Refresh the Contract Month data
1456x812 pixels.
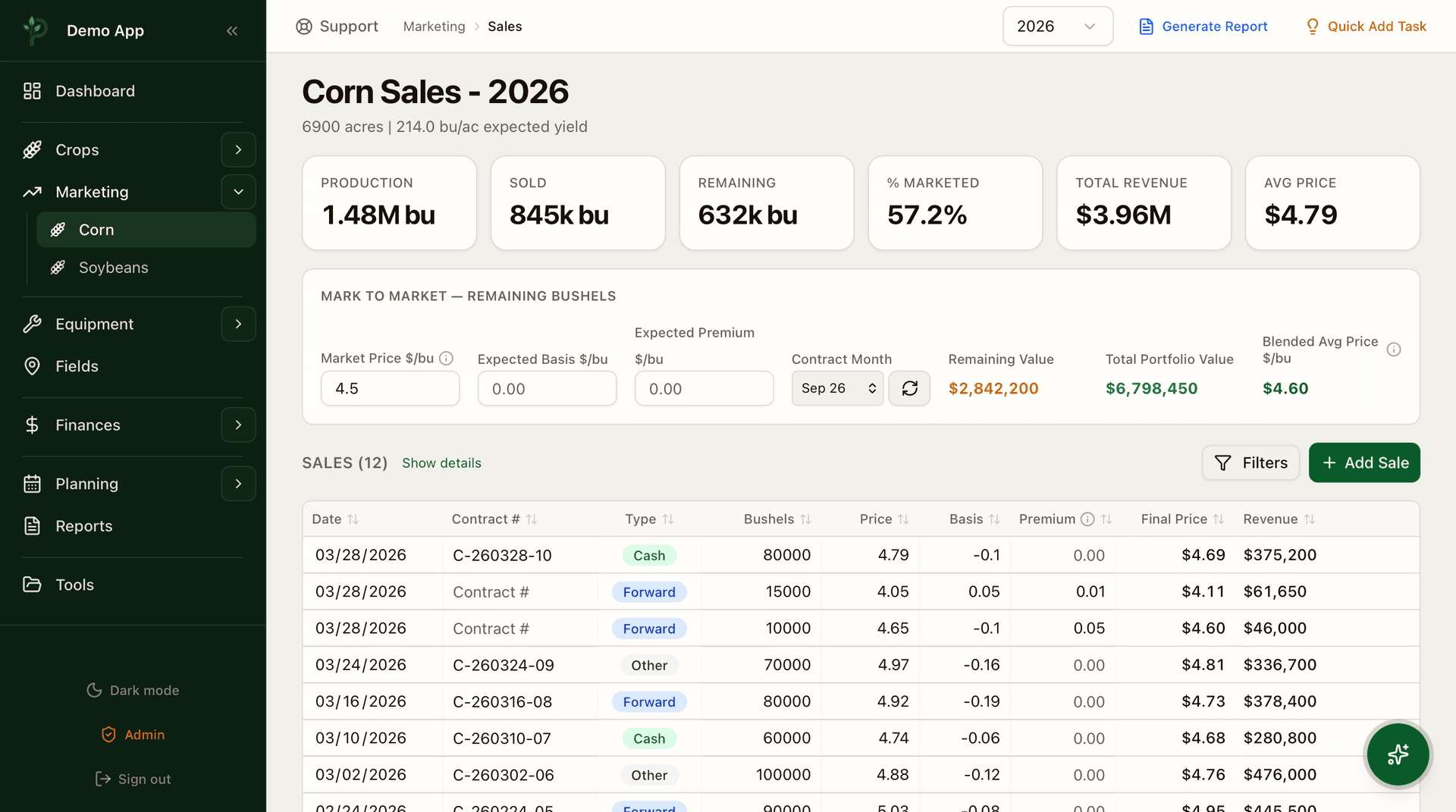click(909, 388)
